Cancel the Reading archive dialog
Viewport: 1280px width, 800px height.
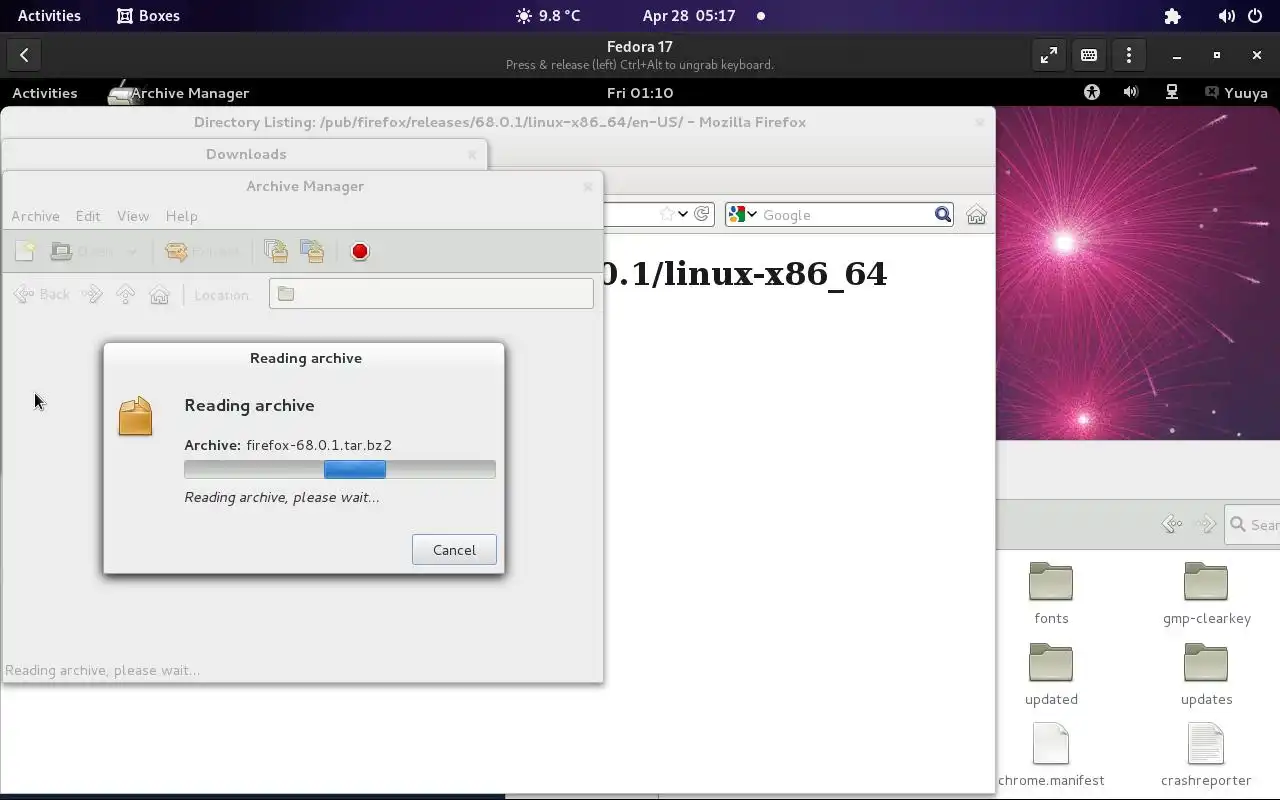454,550
